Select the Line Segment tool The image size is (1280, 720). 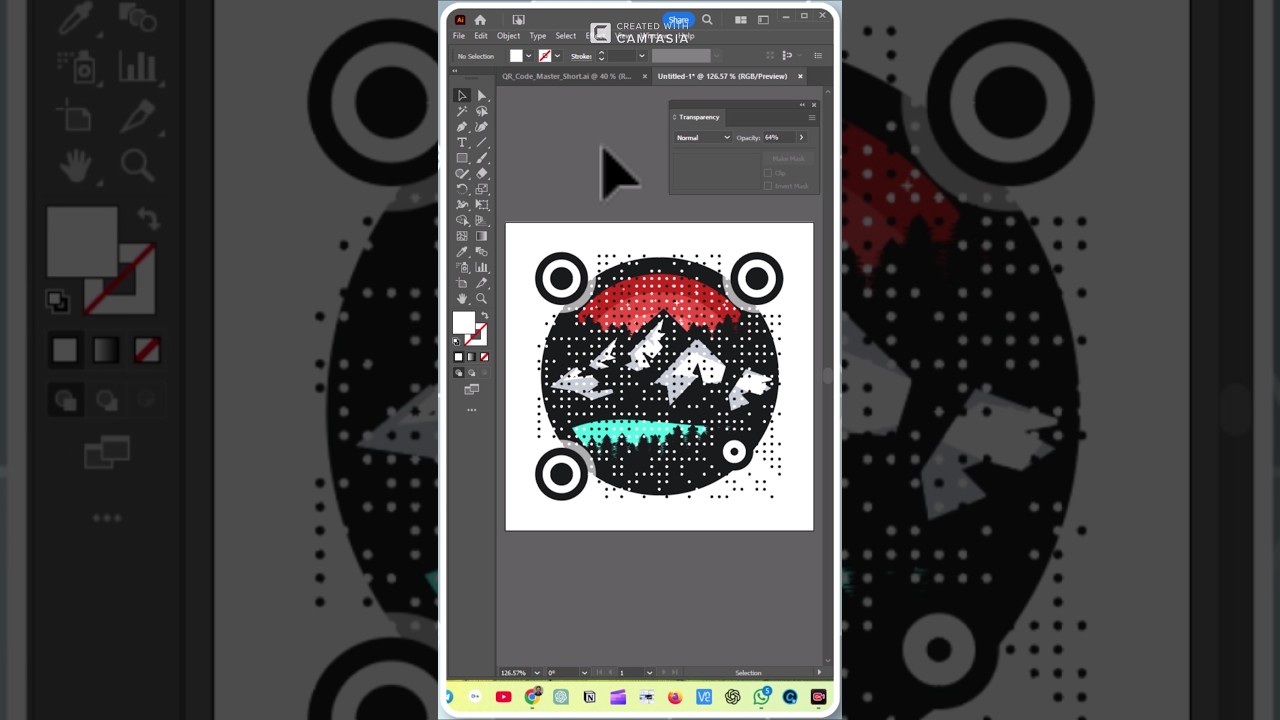click(x=481, y=142)
